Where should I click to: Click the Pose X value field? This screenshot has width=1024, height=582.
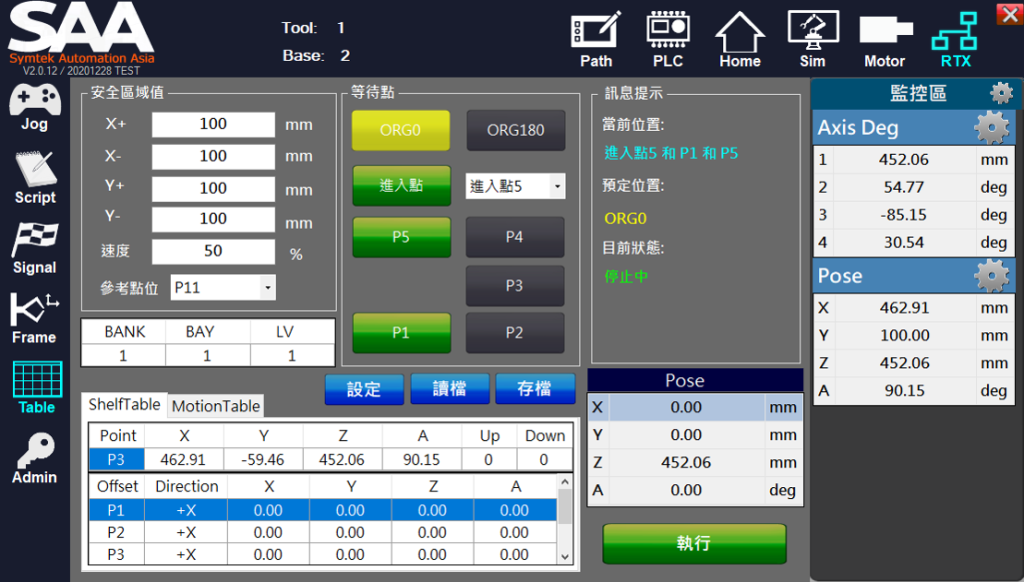[686, 408]
